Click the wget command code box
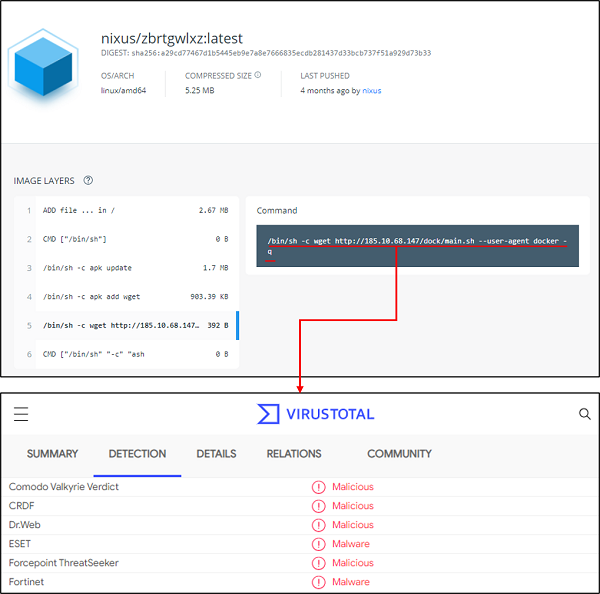 tap(417, 246)
